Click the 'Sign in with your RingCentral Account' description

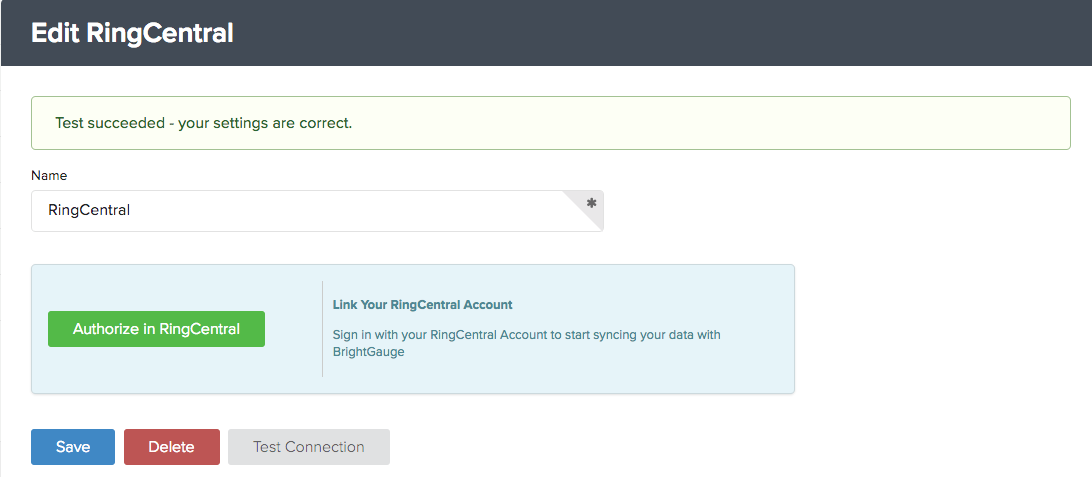[526, 343]
